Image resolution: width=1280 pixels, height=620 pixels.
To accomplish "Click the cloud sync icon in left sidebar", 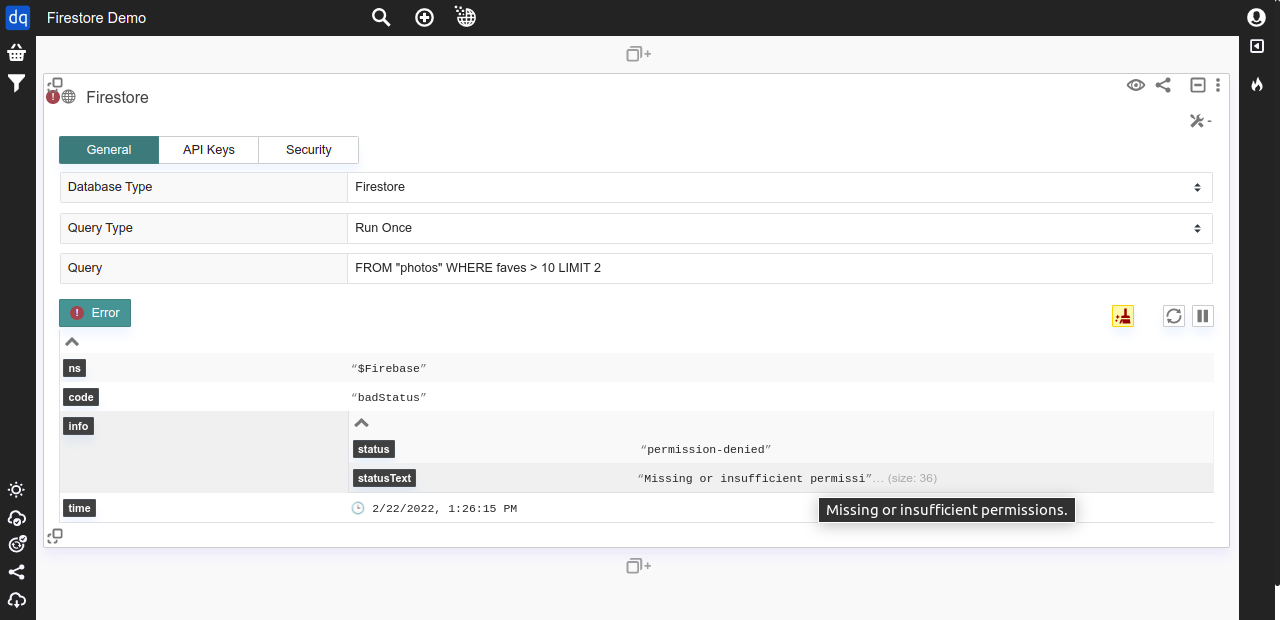I will tap(16, 518).
